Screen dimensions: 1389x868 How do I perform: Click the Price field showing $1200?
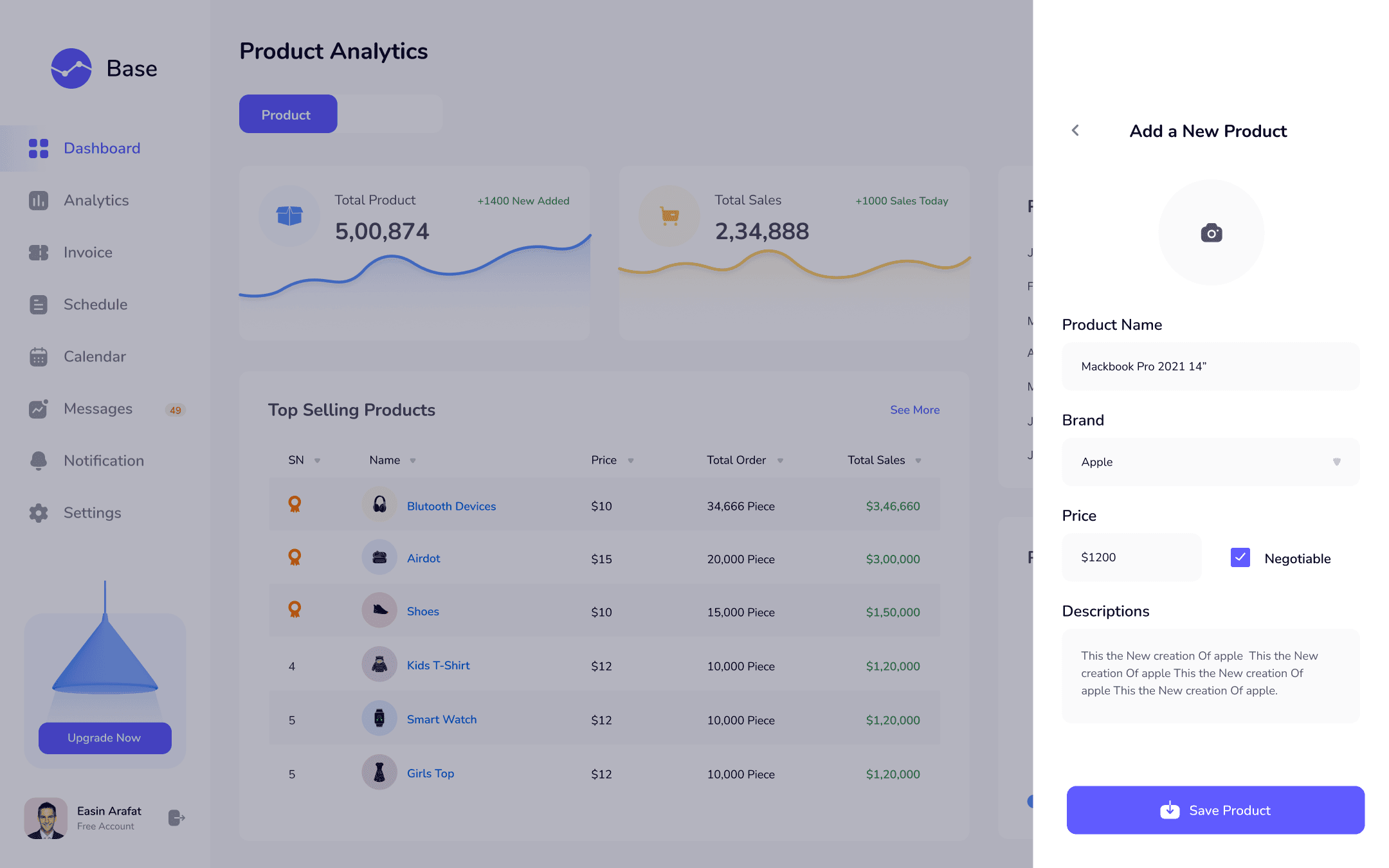1132,557
